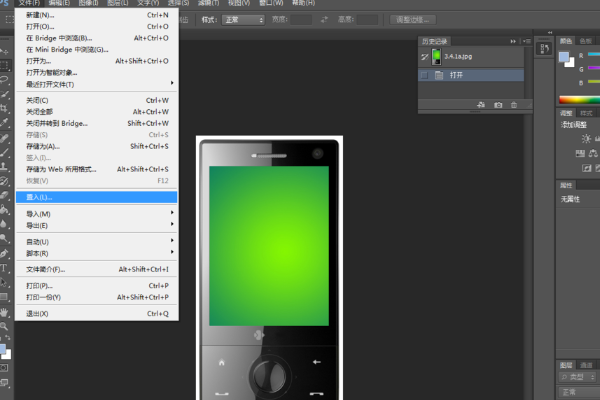Select the Paint Bucket tool
Screen dimensions: 600x400
click(x=5, y=209)
